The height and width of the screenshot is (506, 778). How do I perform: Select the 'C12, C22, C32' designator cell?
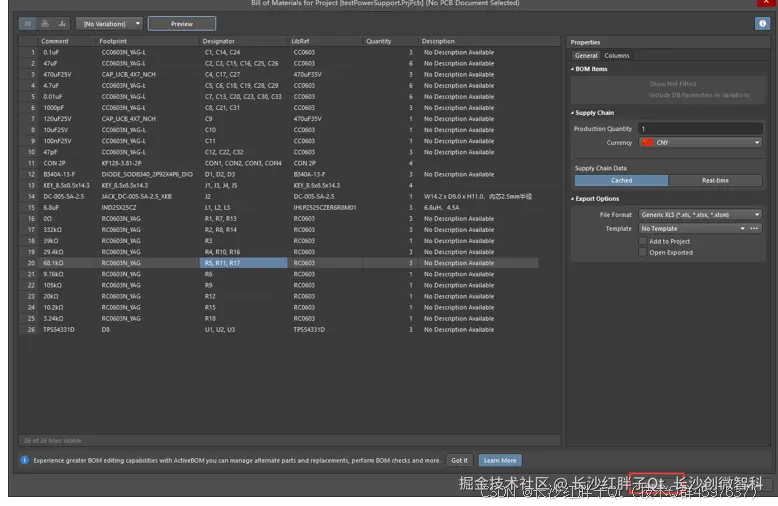coord(243,152)
